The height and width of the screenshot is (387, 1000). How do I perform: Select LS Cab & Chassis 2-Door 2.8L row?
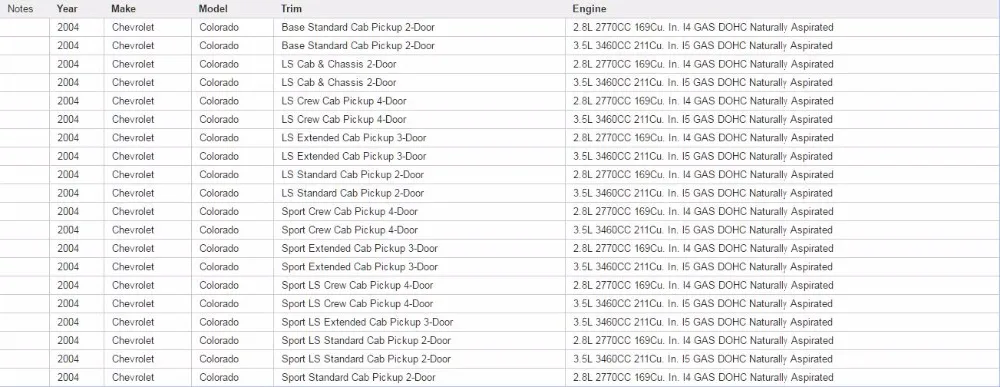[500, 64]
